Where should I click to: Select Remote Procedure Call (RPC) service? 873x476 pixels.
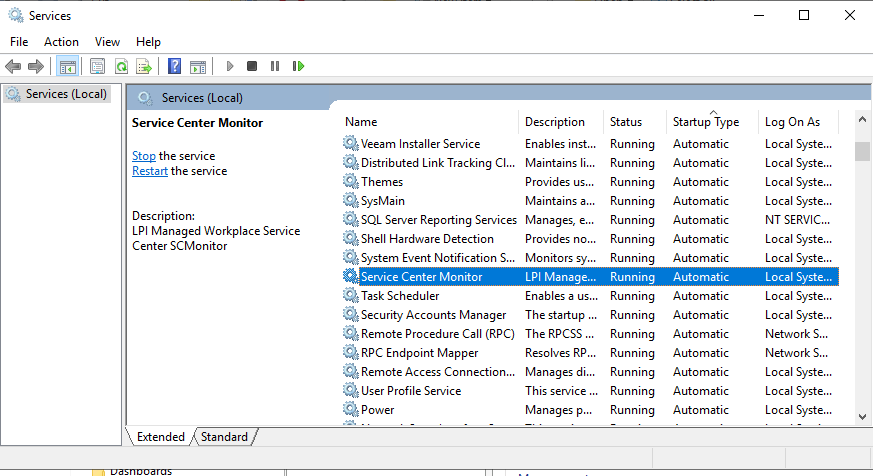[438, 333]
